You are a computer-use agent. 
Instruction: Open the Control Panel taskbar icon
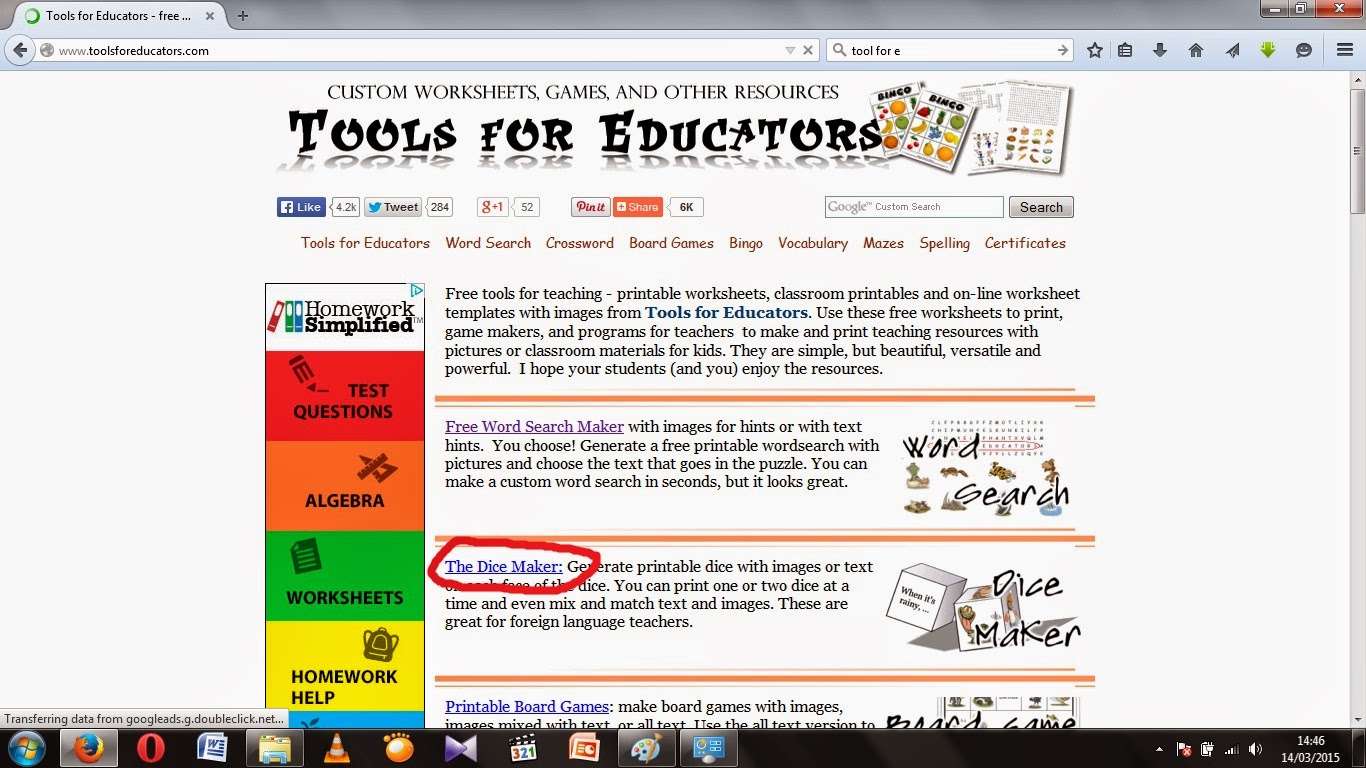point(709,748)
